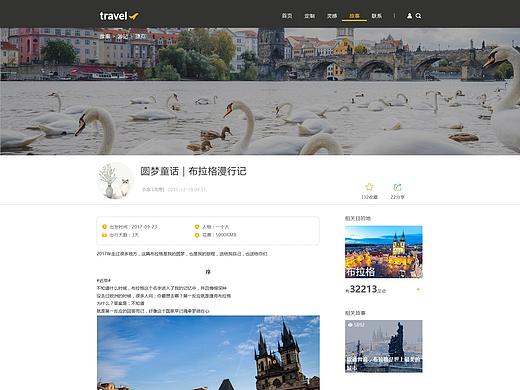Click the article photo of Tyn Church
This screenshot has height=390, width=520.
point(208,353)
